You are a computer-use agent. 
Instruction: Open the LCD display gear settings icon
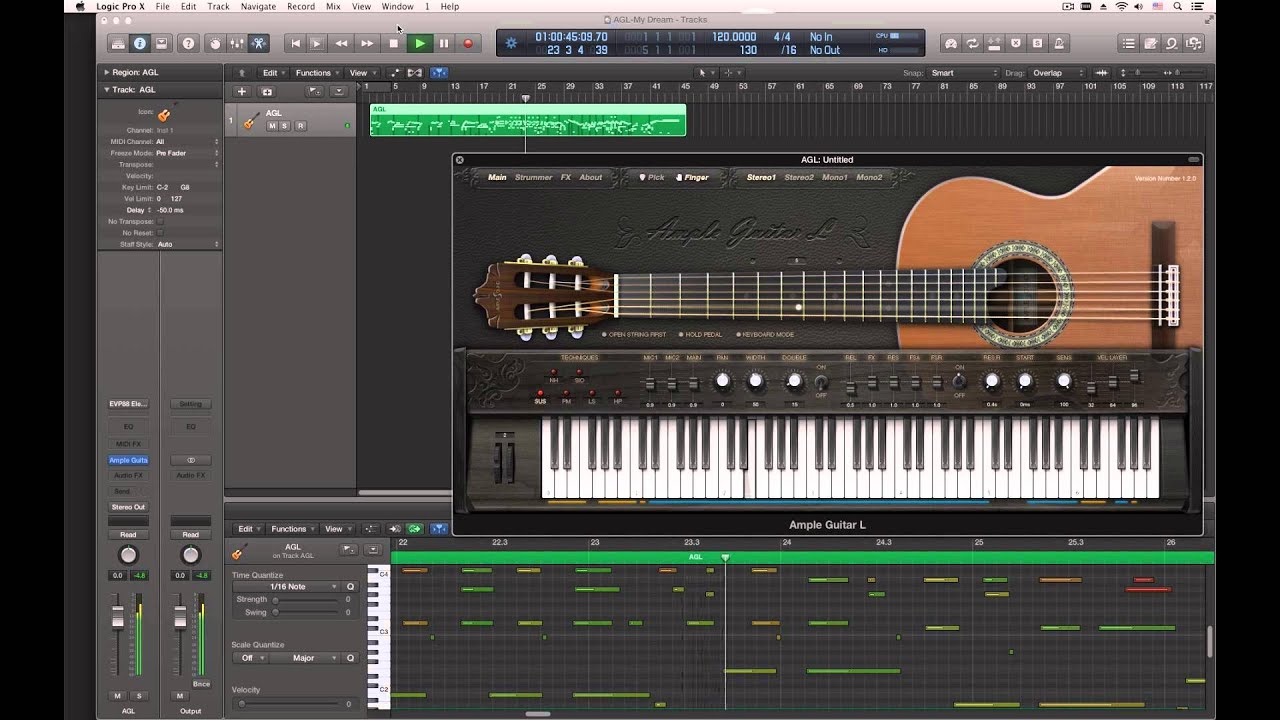(x=512, y=42)
